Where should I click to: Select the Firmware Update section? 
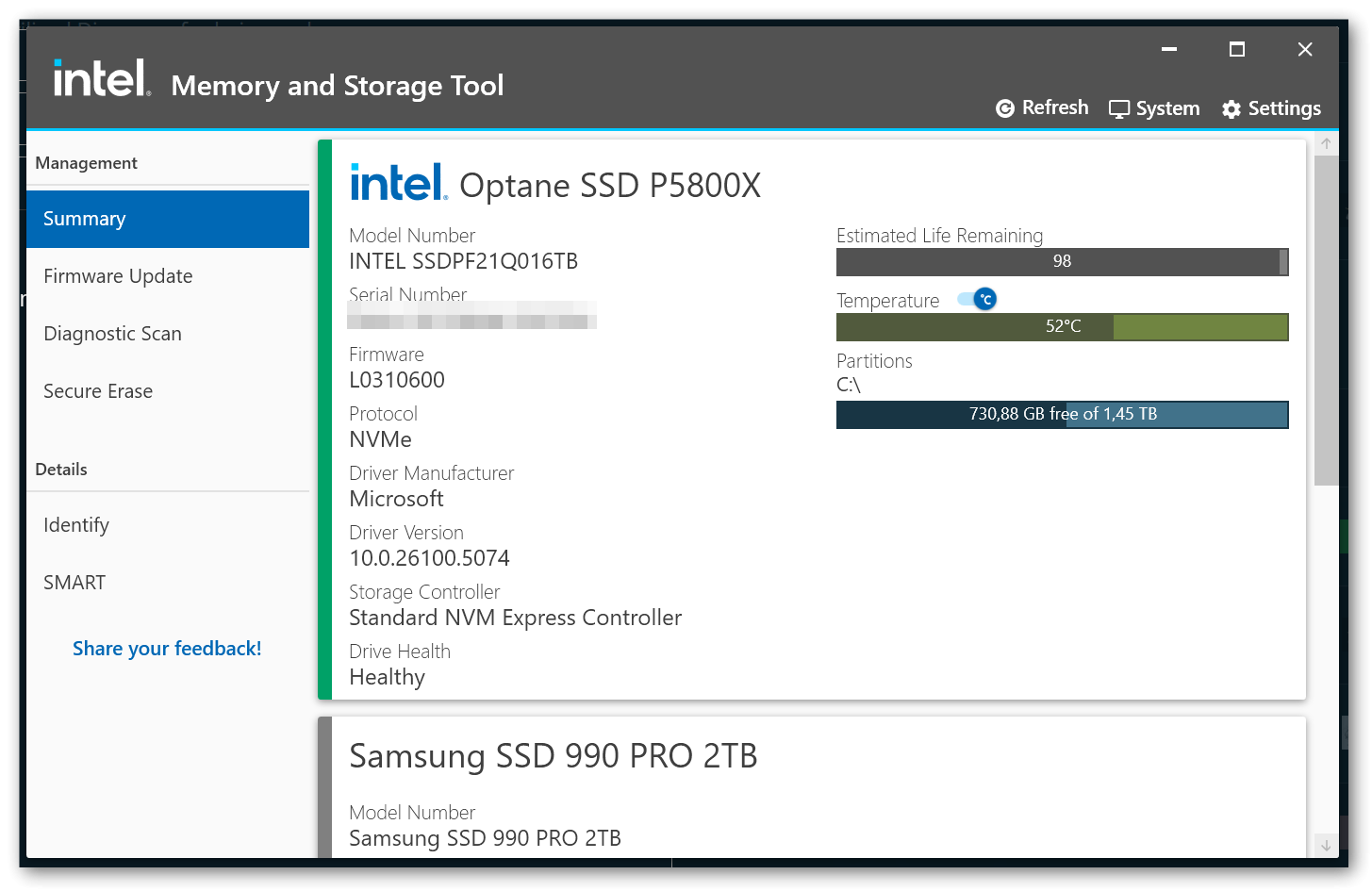(118, 275)
